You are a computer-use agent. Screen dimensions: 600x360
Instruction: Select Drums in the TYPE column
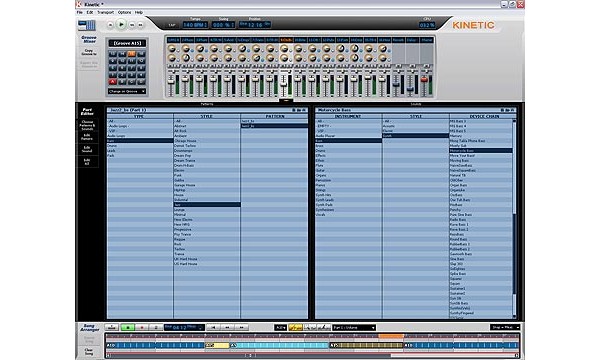click(x=140, y=146)
